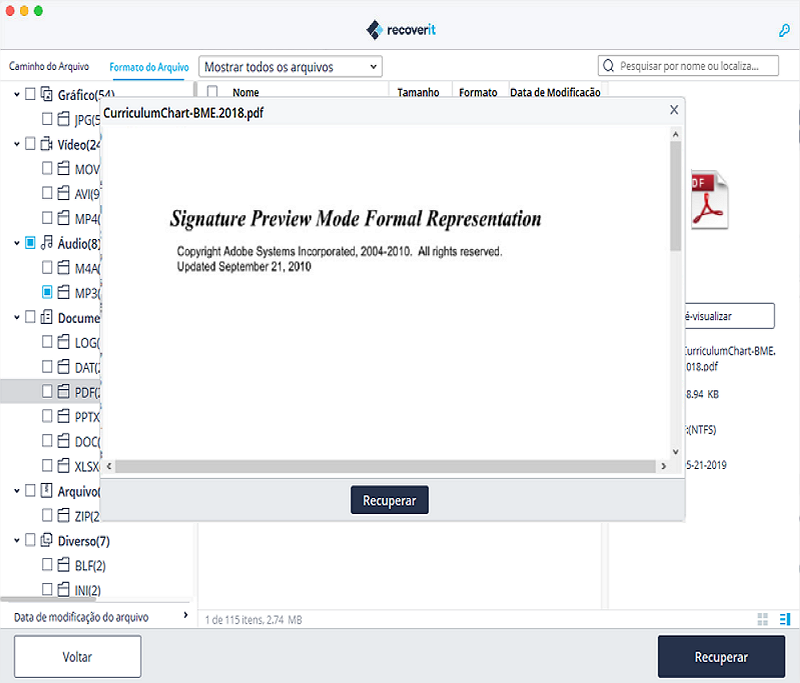The width and height of the screenshot is (800, 683).
Task: Check the PDF file type checkbox
Action: pyautogui.click(x=47, y=391)
